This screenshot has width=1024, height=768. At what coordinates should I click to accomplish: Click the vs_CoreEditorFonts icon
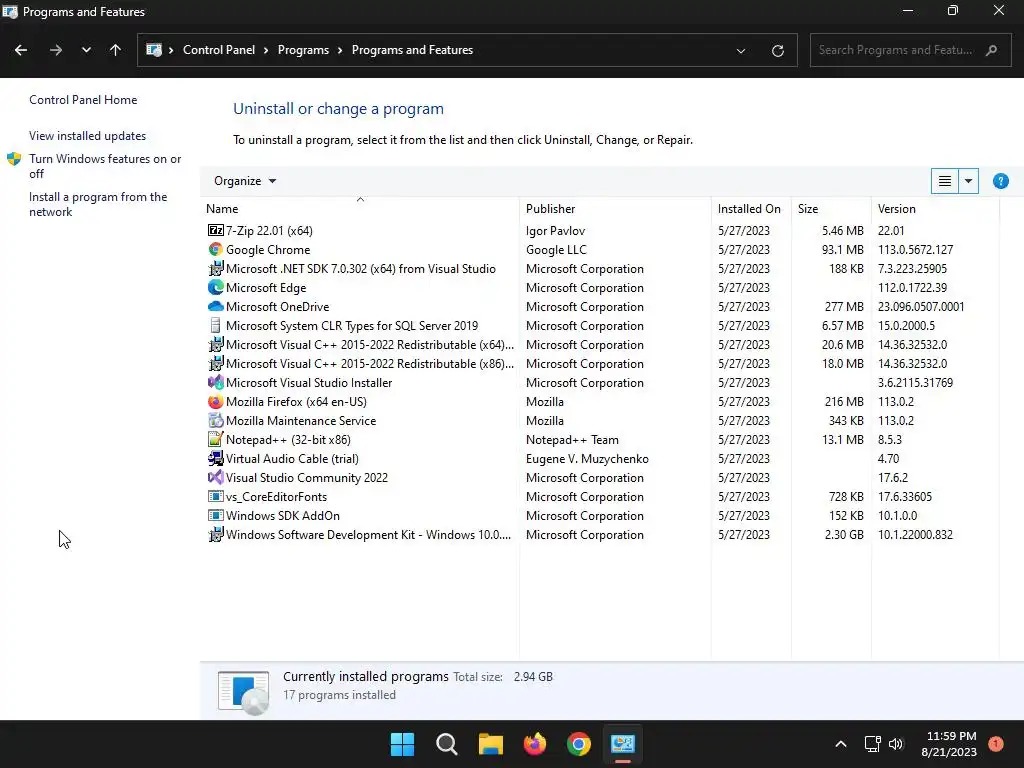click(216, 496)
